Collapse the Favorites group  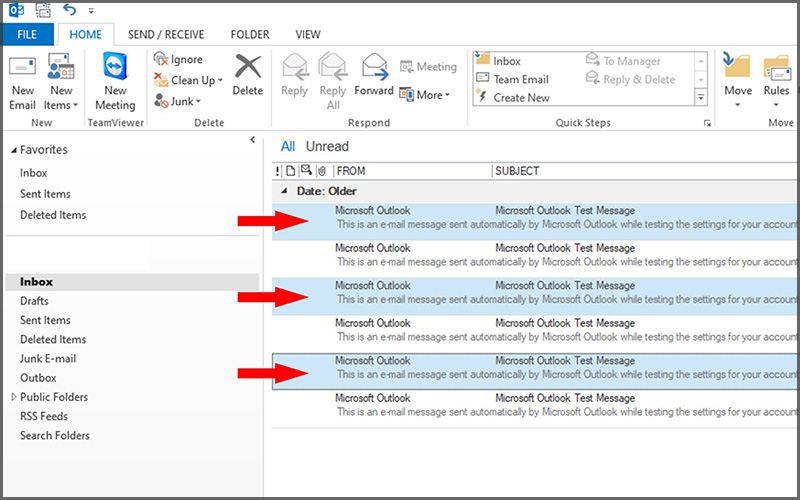click(14, 150)
